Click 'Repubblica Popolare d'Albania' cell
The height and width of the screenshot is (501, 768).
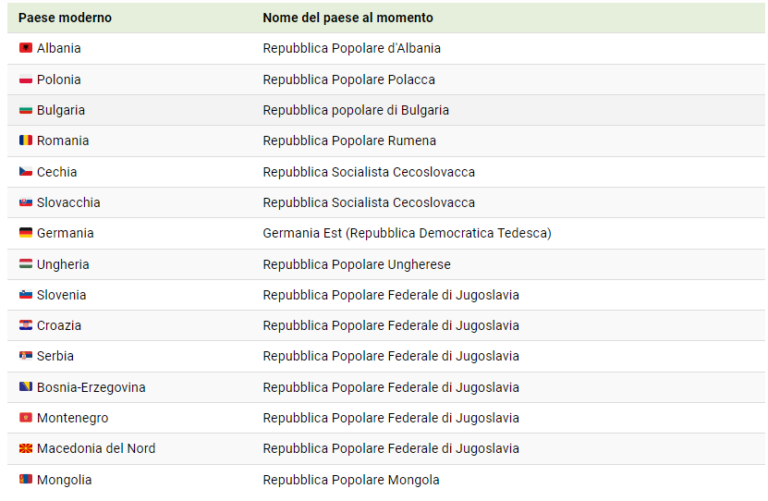click(x=352, y=48)
